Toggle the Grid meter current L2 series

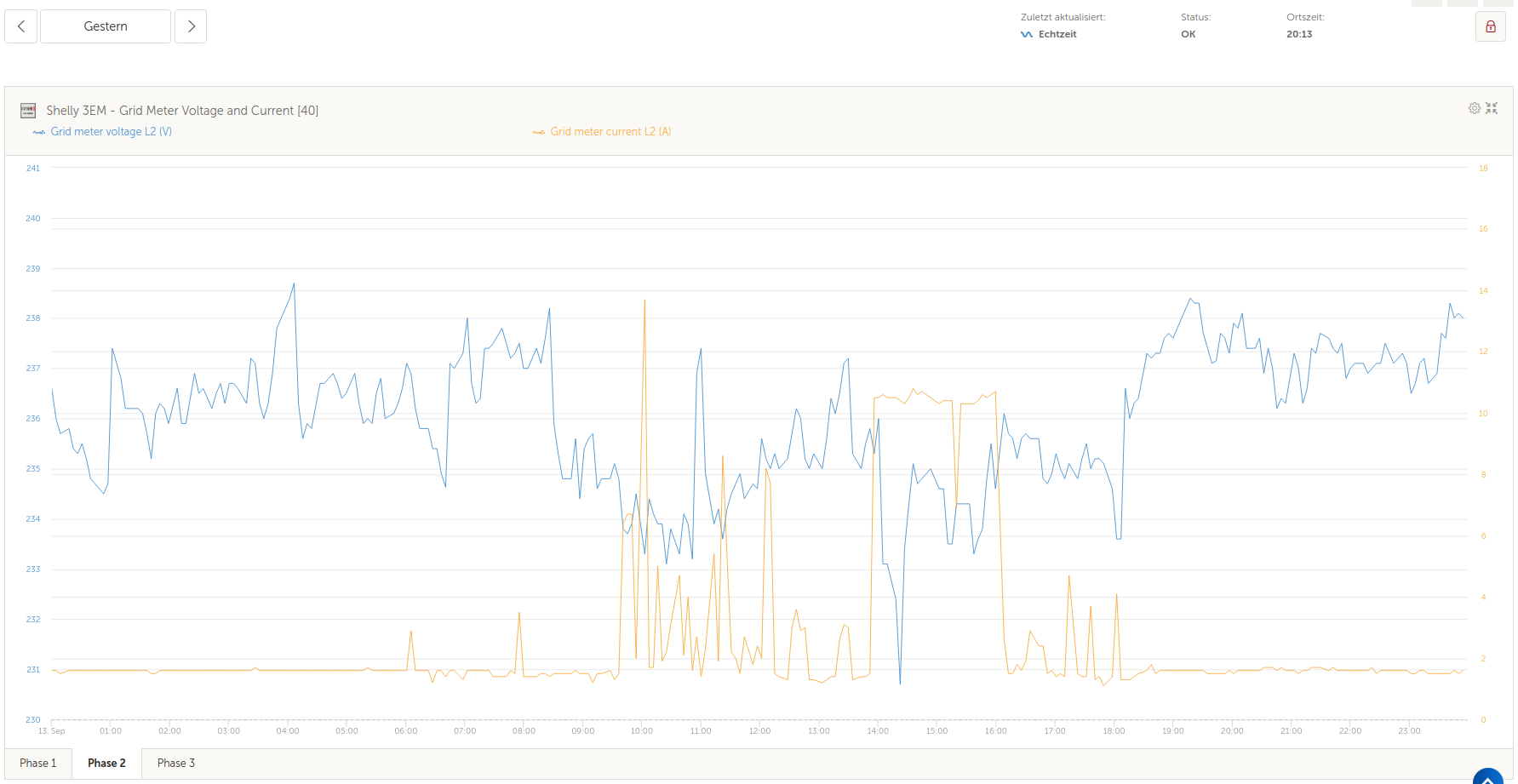pyautogui.click(x=602, y=132)
